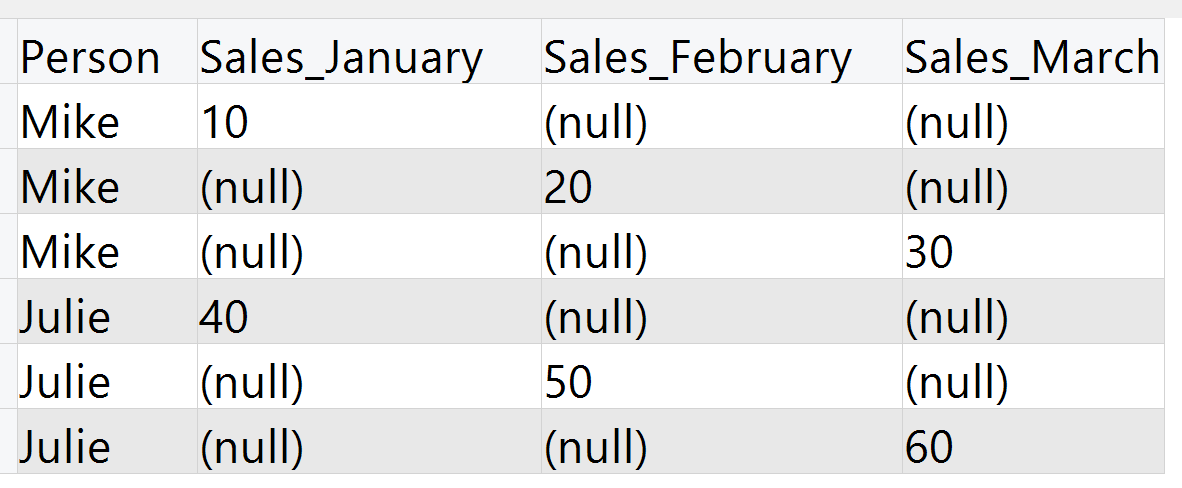Viewport: 1182px width, 488px height.
Task: Click the cell with value 50
Action: [x=721, y=376]
